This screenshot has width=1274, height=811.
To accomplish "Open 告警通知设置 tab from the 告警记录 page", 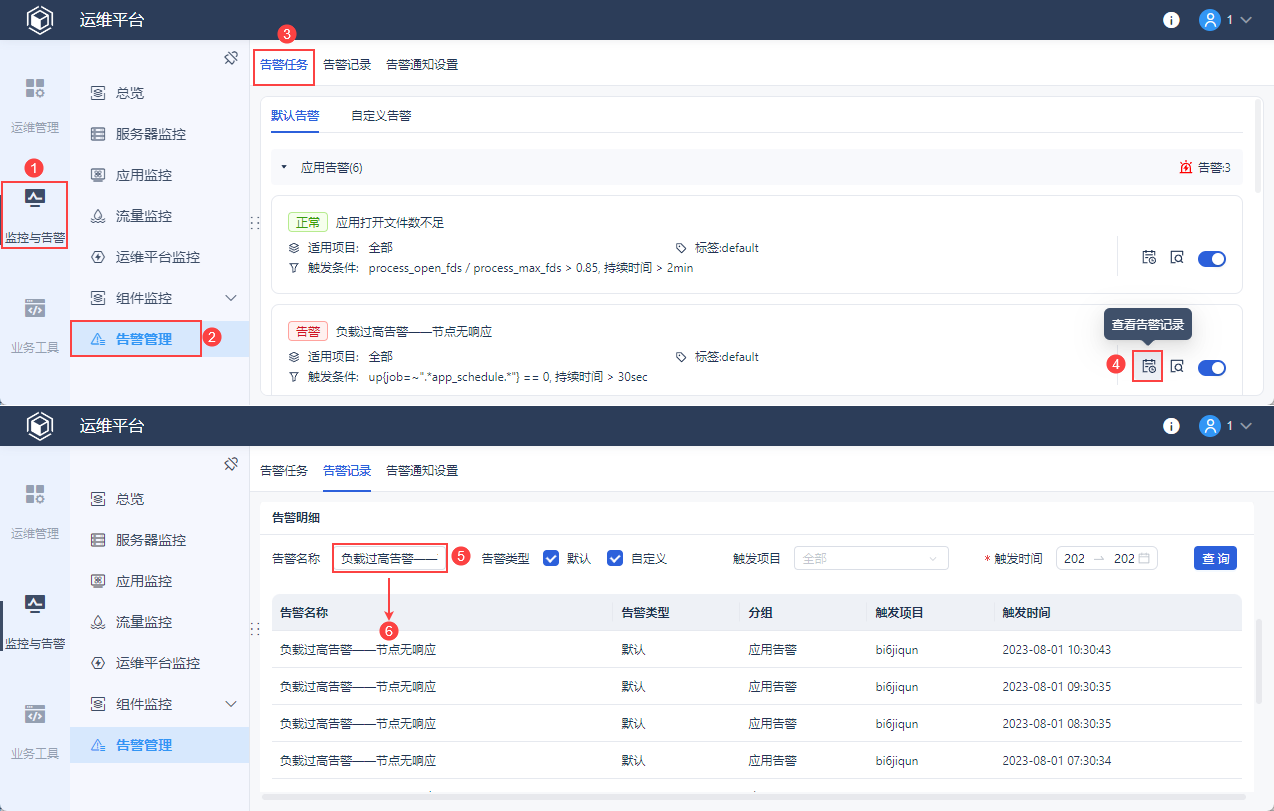I will pos(422,470).
